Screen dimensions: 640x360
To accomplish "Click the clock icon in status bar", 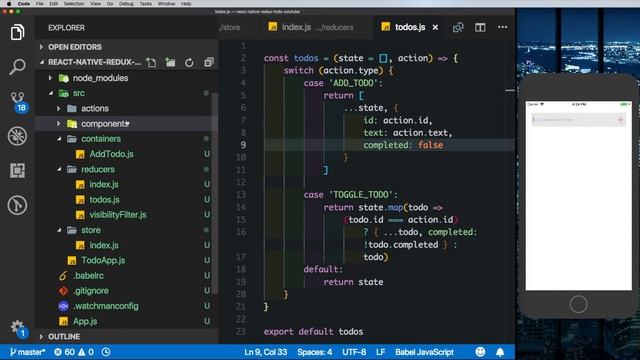I will pos(106,352).
